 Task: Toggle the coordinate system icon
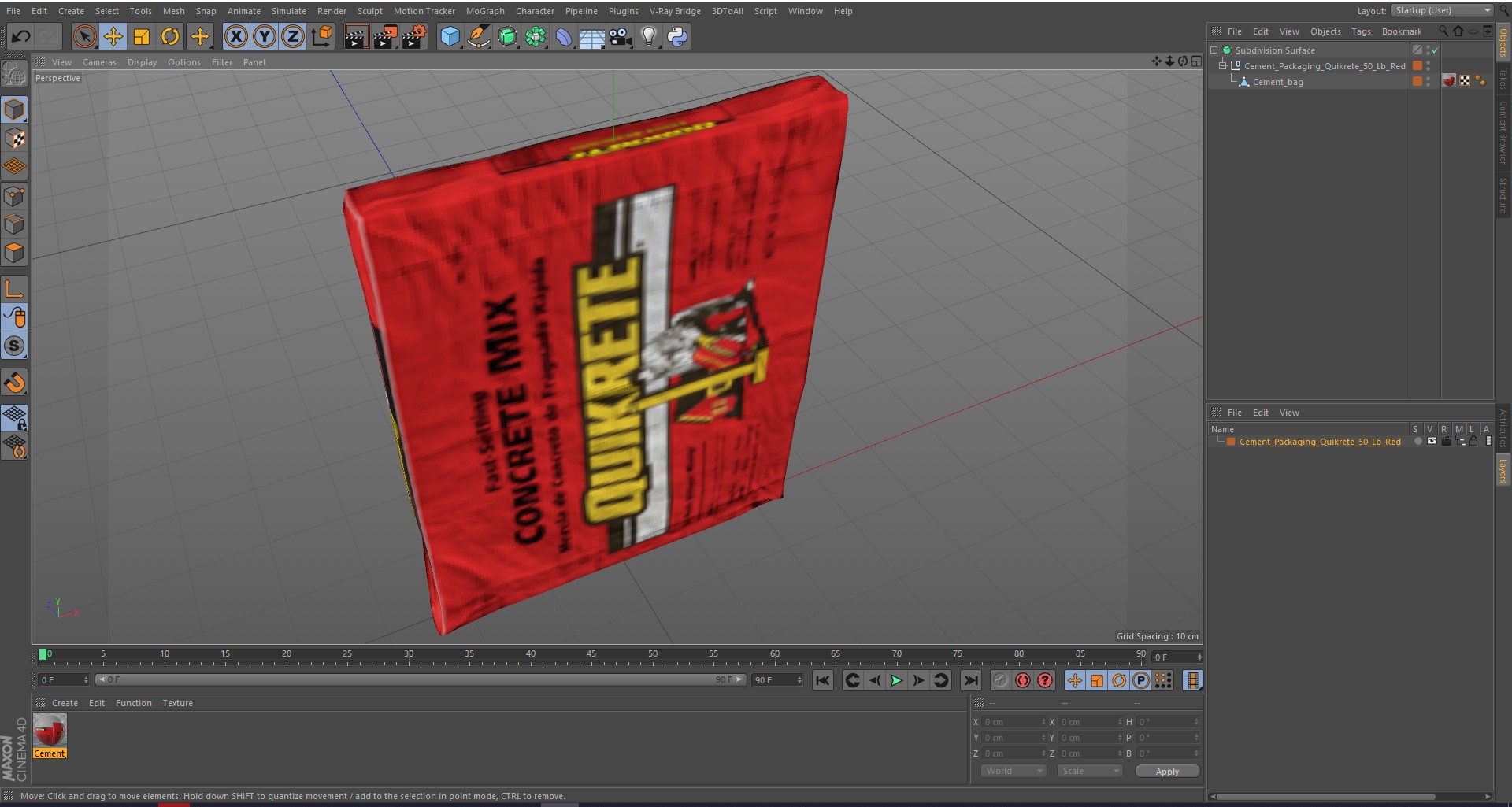(322, 36)
